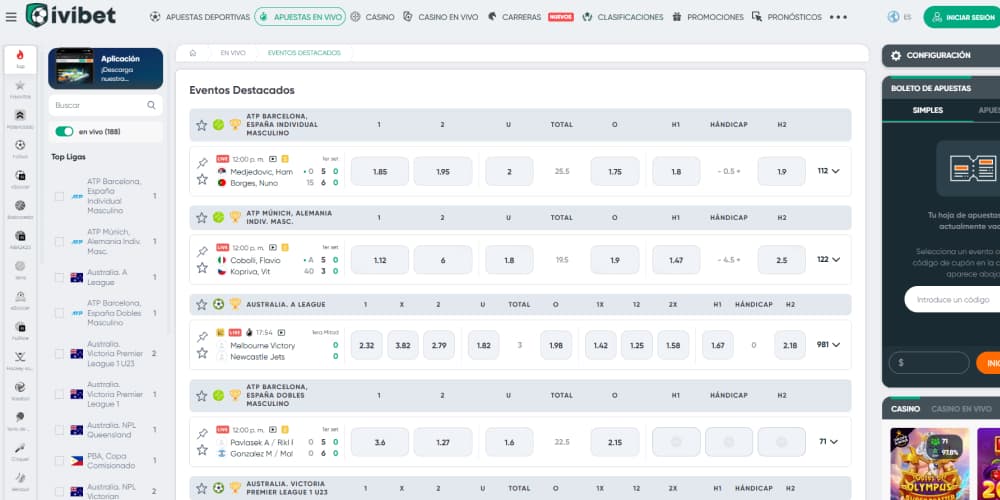This screenshot has width=1000, height=500.
Task: Check ATP Múnich Alemania Indiv. league box
Action: coord(59,242)
